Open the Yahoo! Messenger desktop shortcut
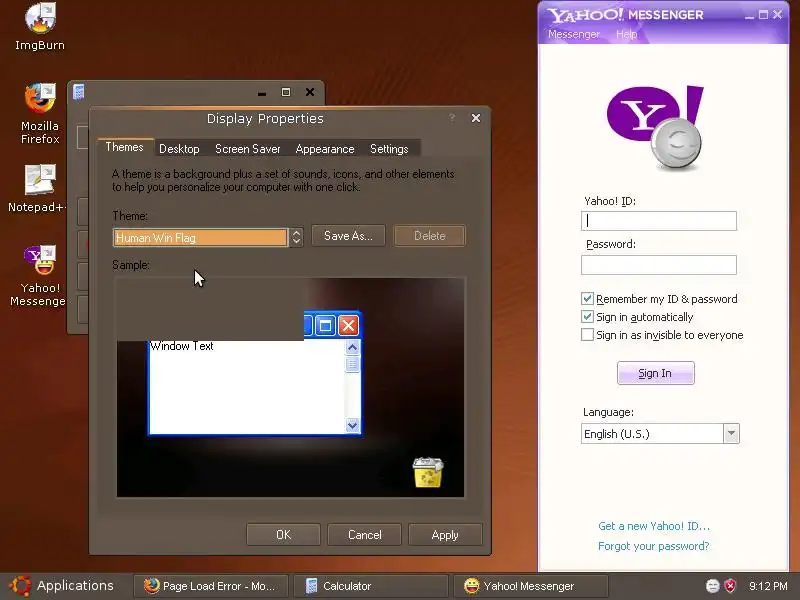The width and height of the screenshot is (800, 600). (x=38, y=276)
